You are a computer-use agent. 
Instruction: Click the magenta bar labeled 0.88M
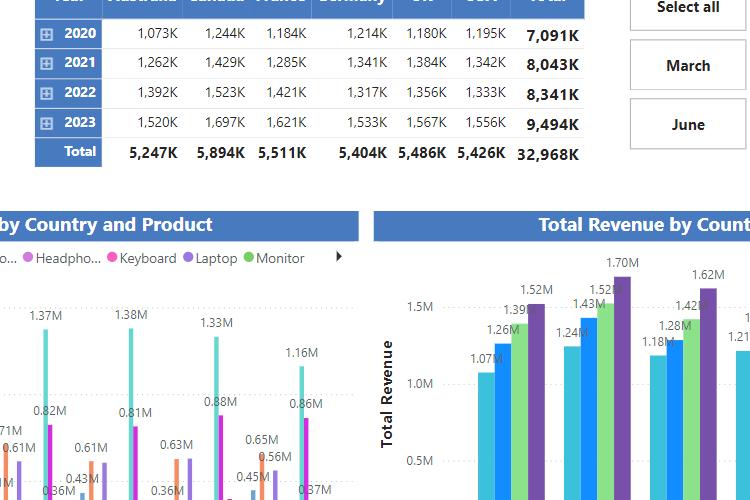[221, 457]
